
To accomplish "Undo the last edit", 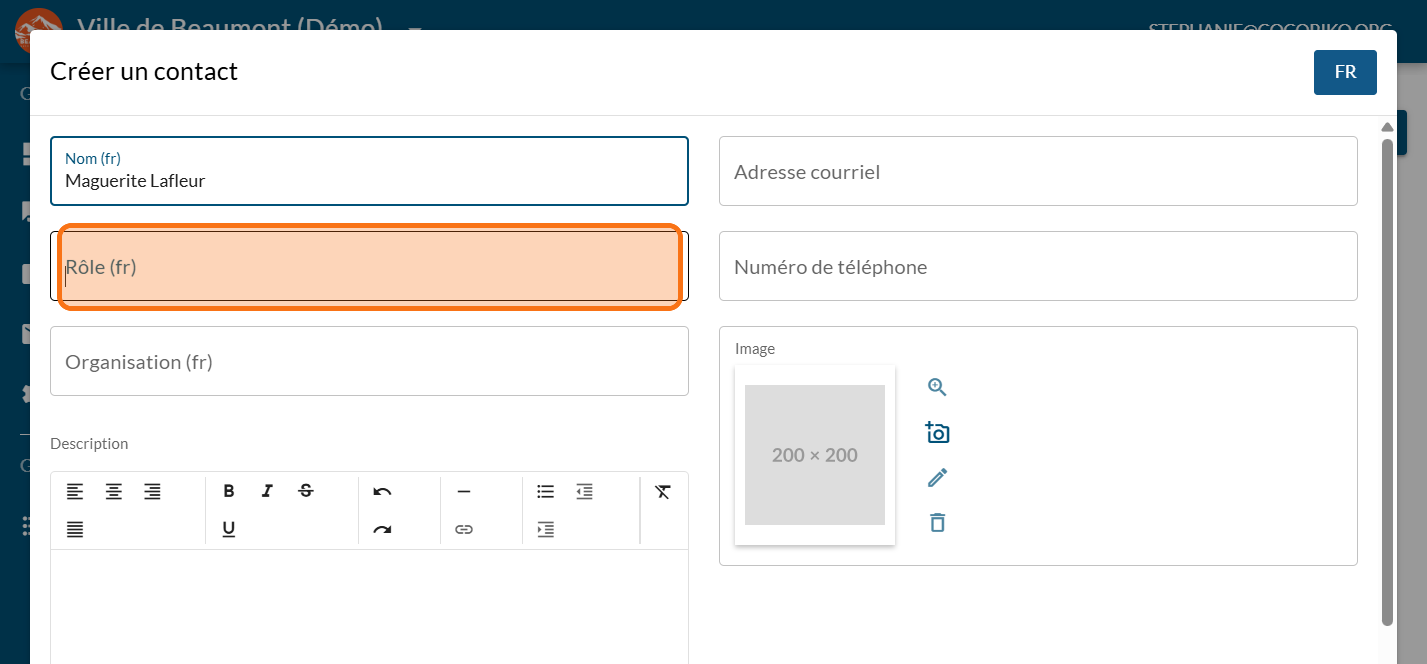I will point(382,491).
